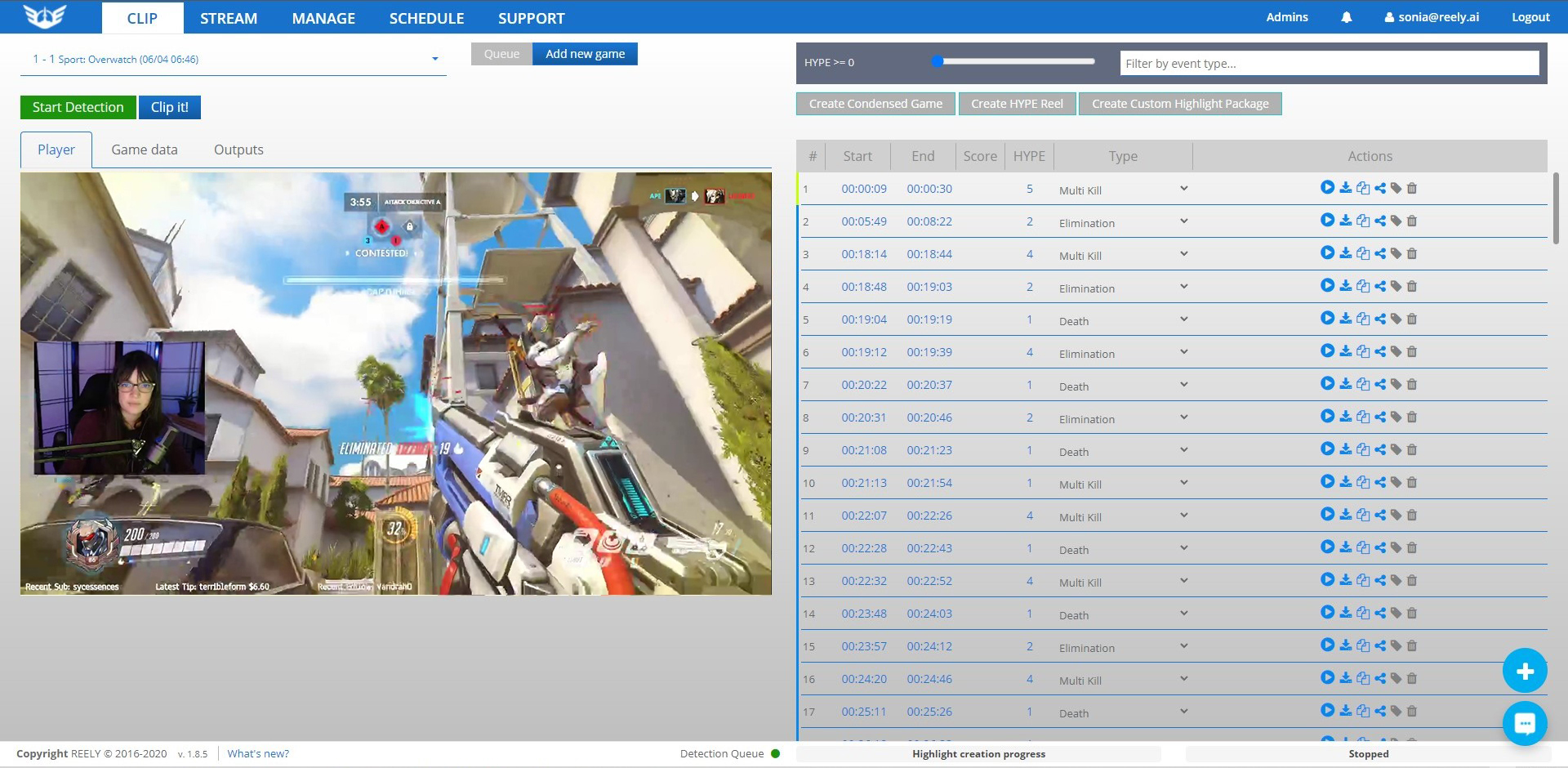Expand type dropdown for row 2 Elimination
The image size is (1568, 768).
click(1183, 221)
